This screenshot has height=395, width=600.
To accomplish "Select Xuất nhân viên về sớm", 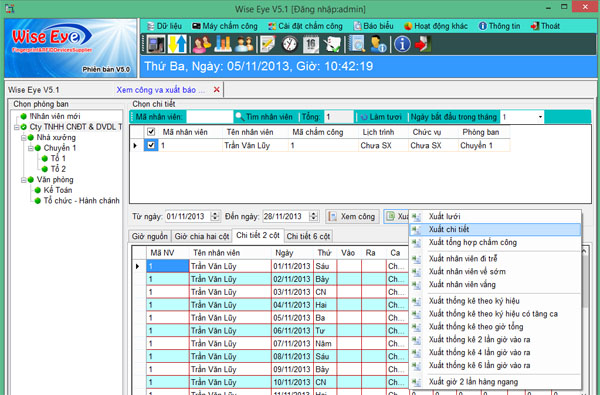I will (x=495, y=271).
